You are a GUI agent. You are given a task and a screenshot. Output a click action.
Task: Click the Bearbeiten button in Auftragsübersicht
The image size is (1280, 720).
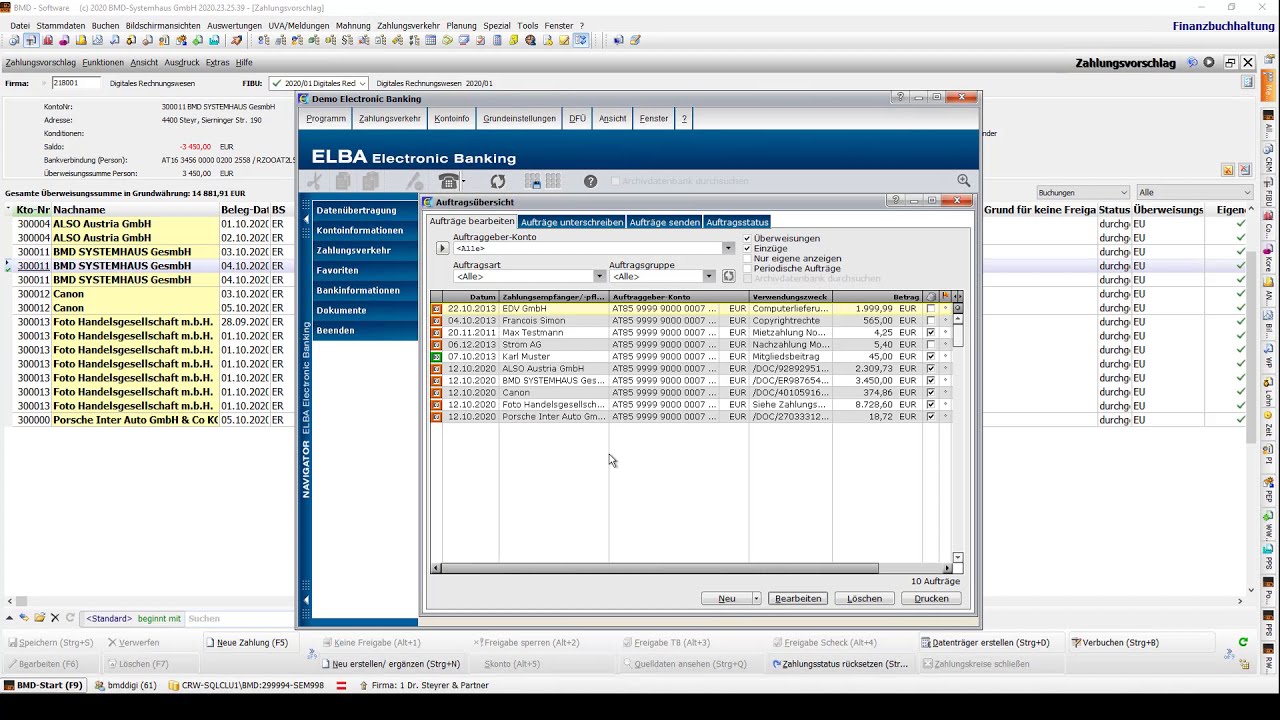pos(798,599)
